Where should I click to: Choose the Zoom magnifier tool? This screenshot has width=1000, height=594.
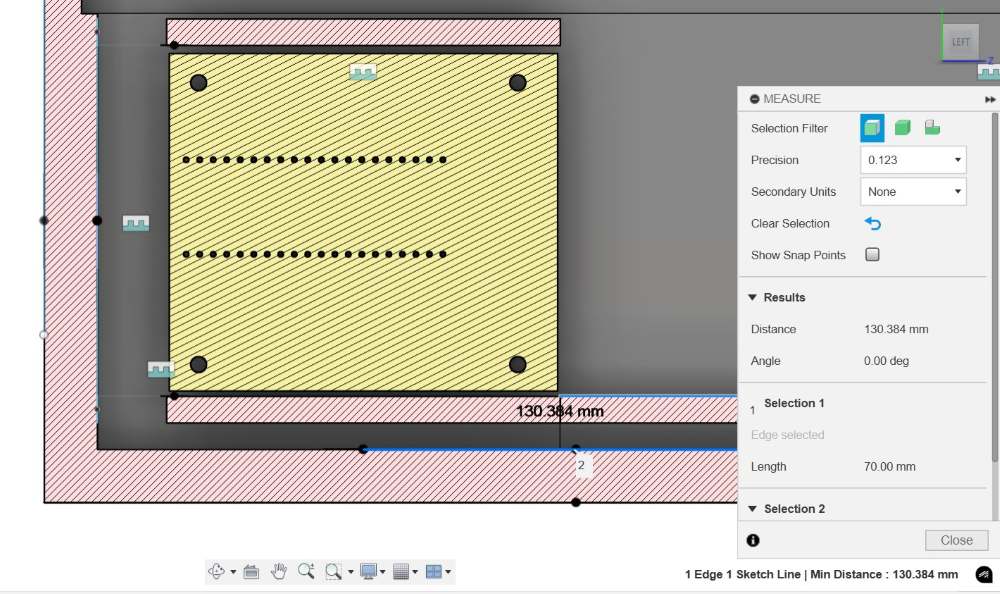pos(305,571)
